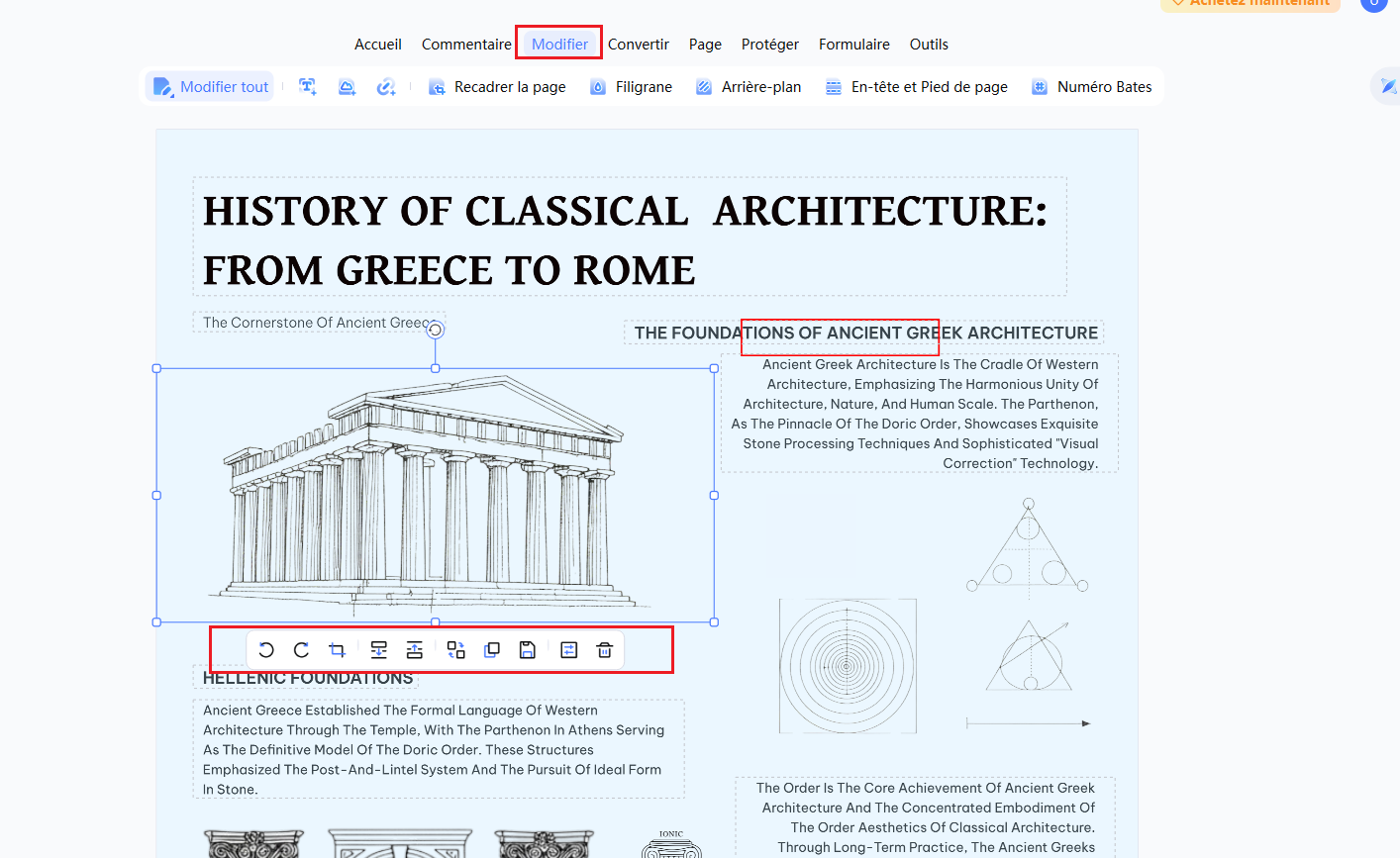The width and height of the screenshot is (1400, 858).
Task: Switch to the Formulaire tab
Action: (854, 45)
